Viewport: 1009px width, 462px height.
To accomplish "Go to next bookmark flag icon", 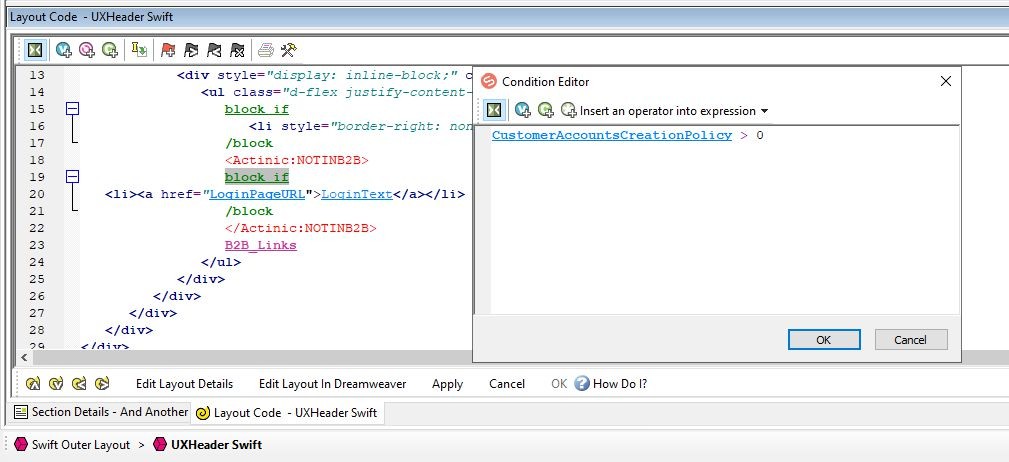I will point(191,50).
